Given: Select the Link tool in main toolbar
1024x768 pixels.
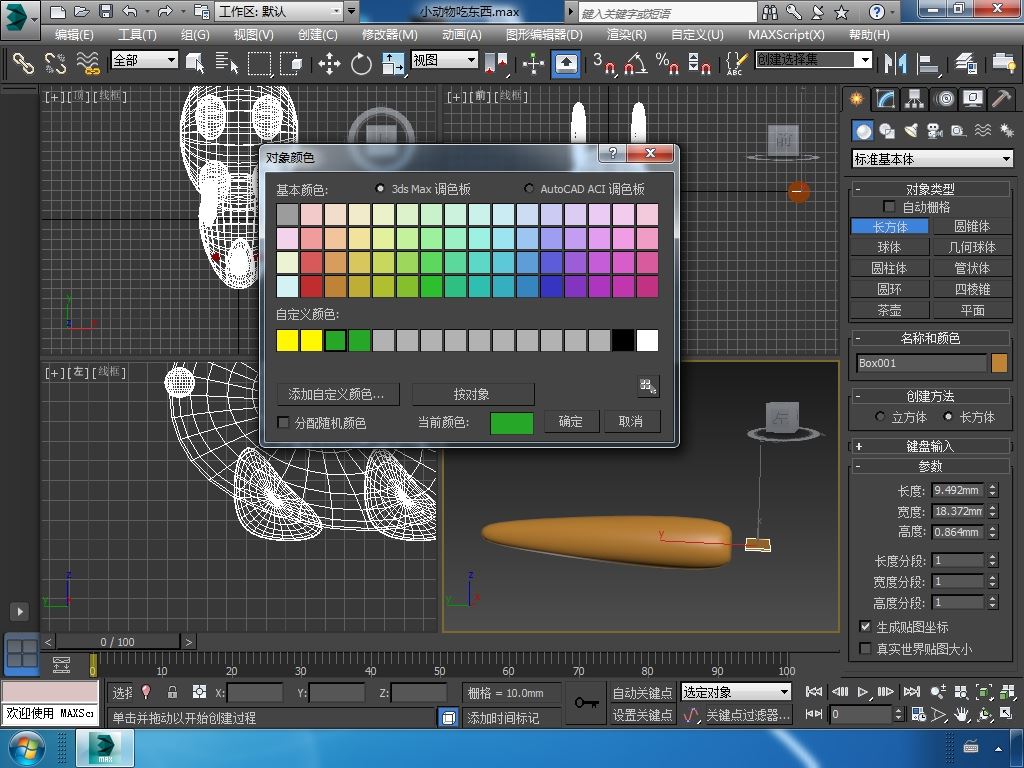Looking at the screenshot, I should [x=24, y=63].
